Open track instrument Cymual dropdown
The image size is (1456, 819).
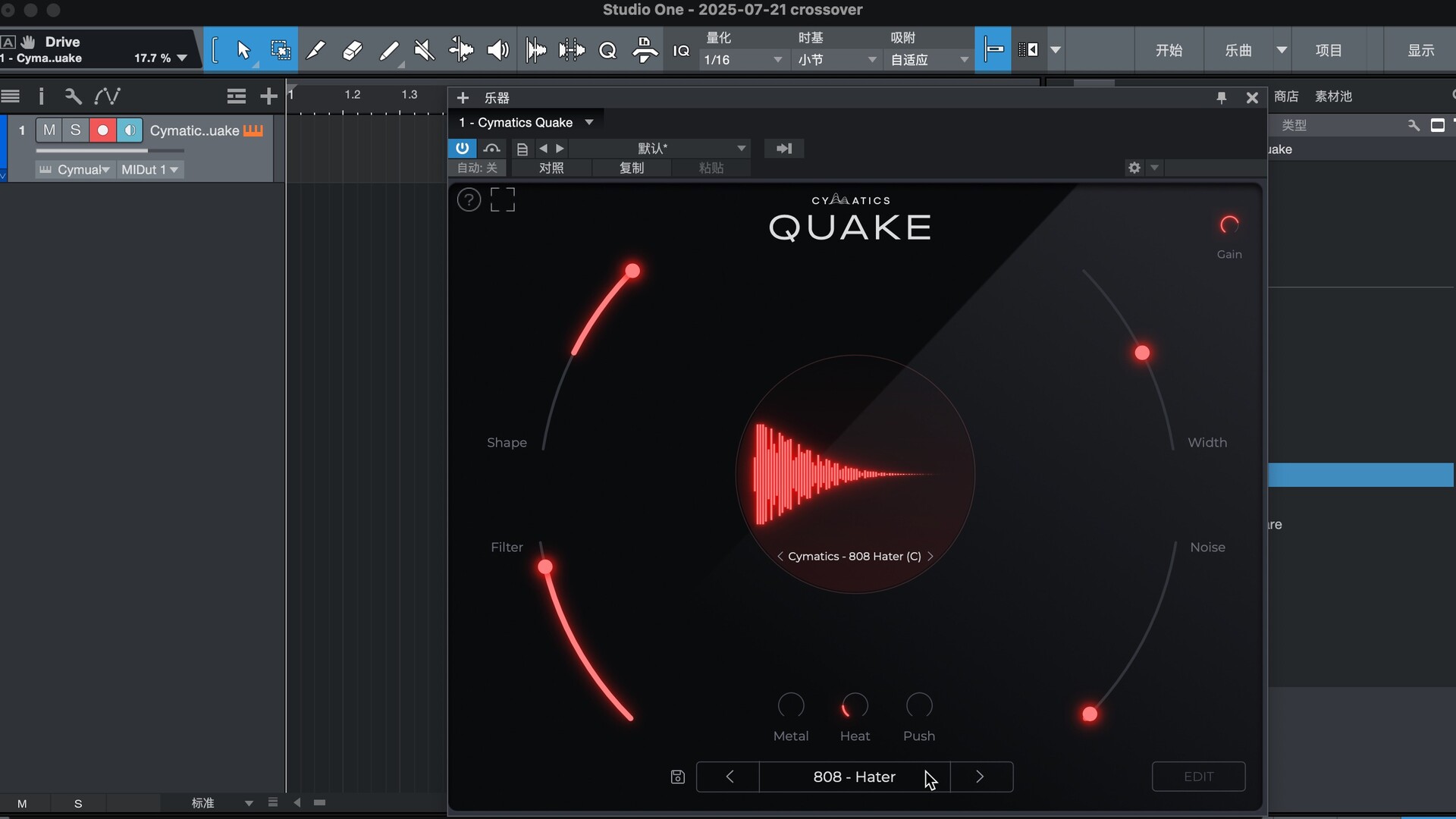(75, 169)
